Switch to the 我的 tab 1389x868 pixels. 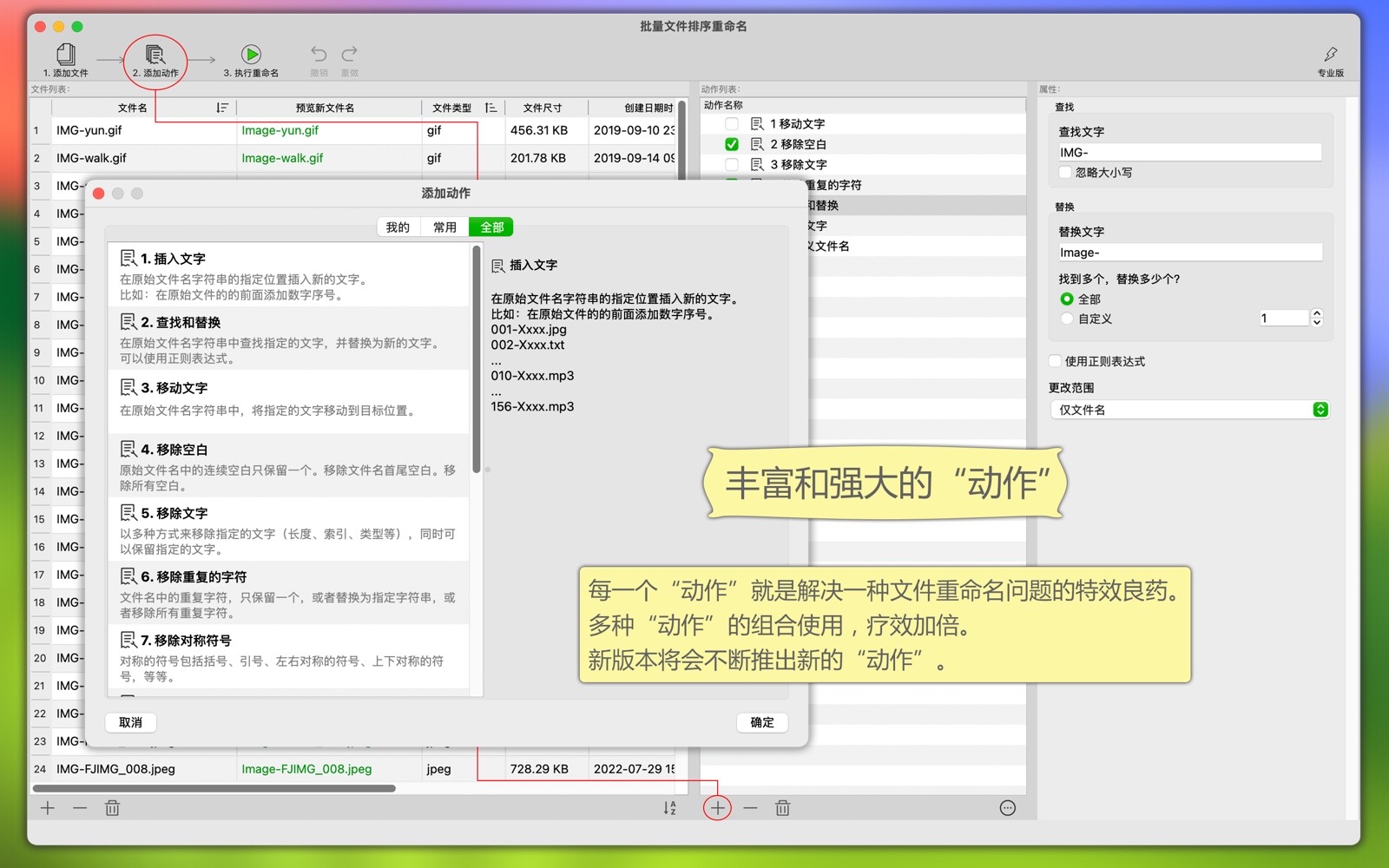click(398, 227)
